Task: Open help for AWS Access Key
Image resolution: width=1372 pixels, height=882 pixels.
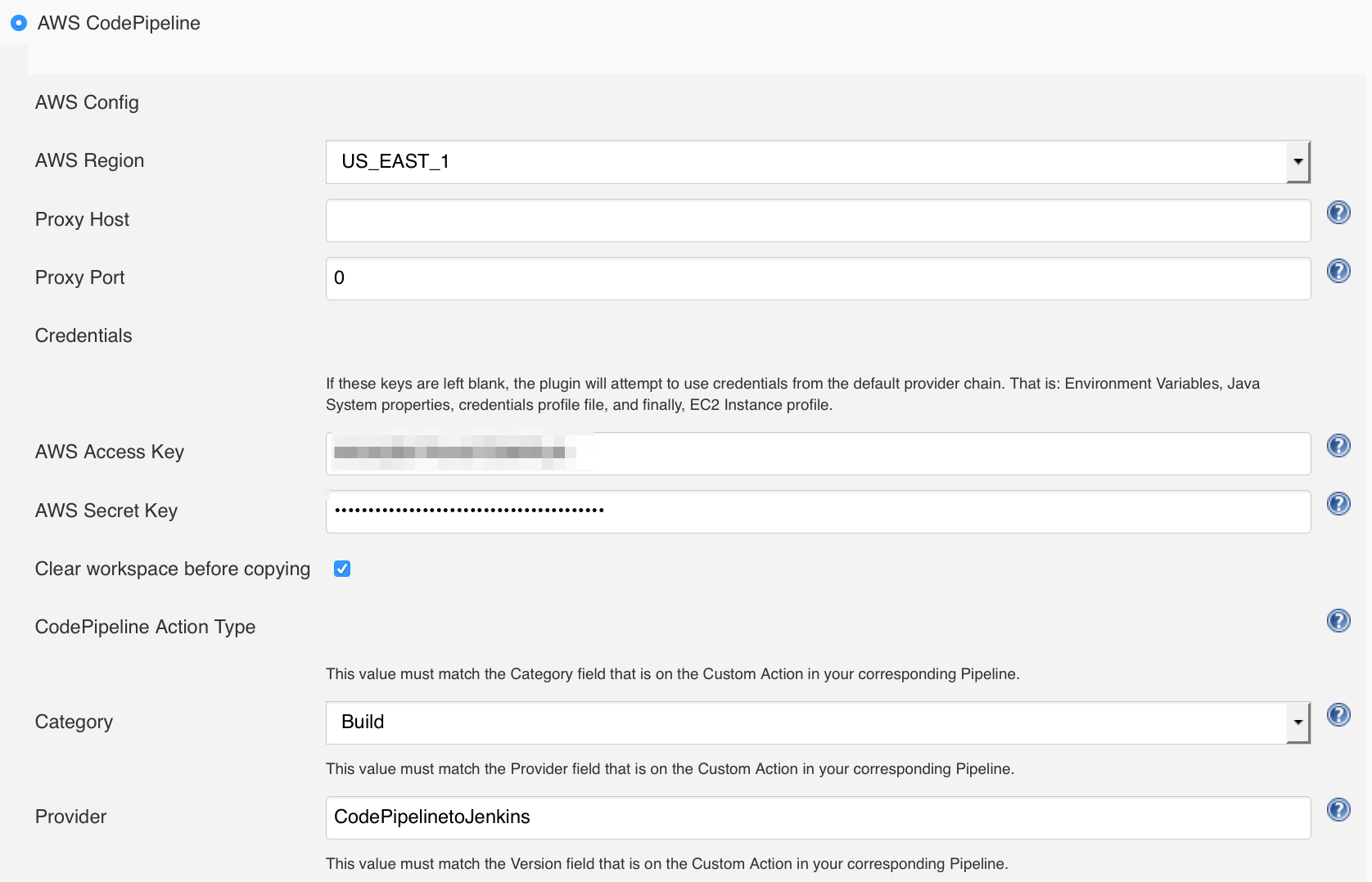Action: [x=1338, y=445]
